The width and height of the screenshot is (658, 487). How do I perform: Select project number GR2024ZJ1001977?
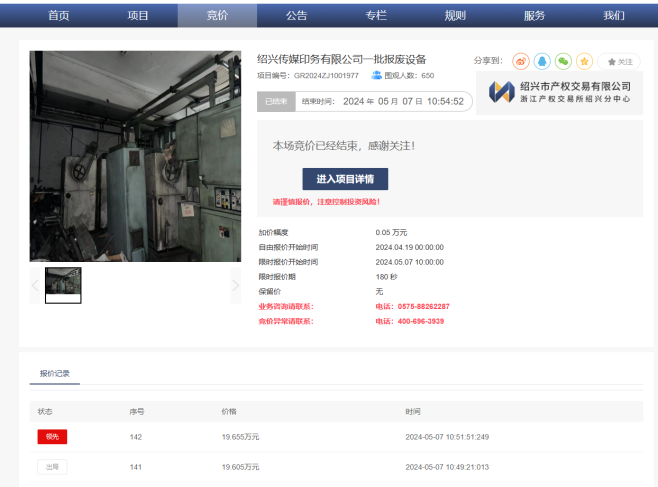pyautogui.click(x=326, y=76)
